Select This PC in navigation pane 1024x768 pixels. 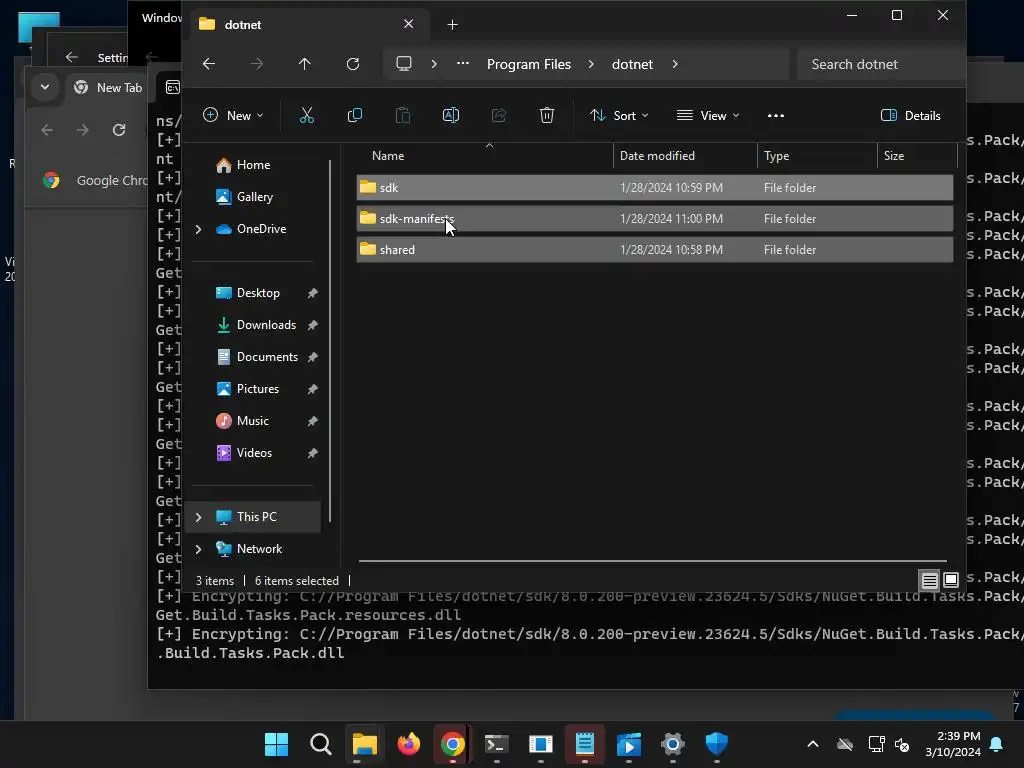(x=253, y=517)
